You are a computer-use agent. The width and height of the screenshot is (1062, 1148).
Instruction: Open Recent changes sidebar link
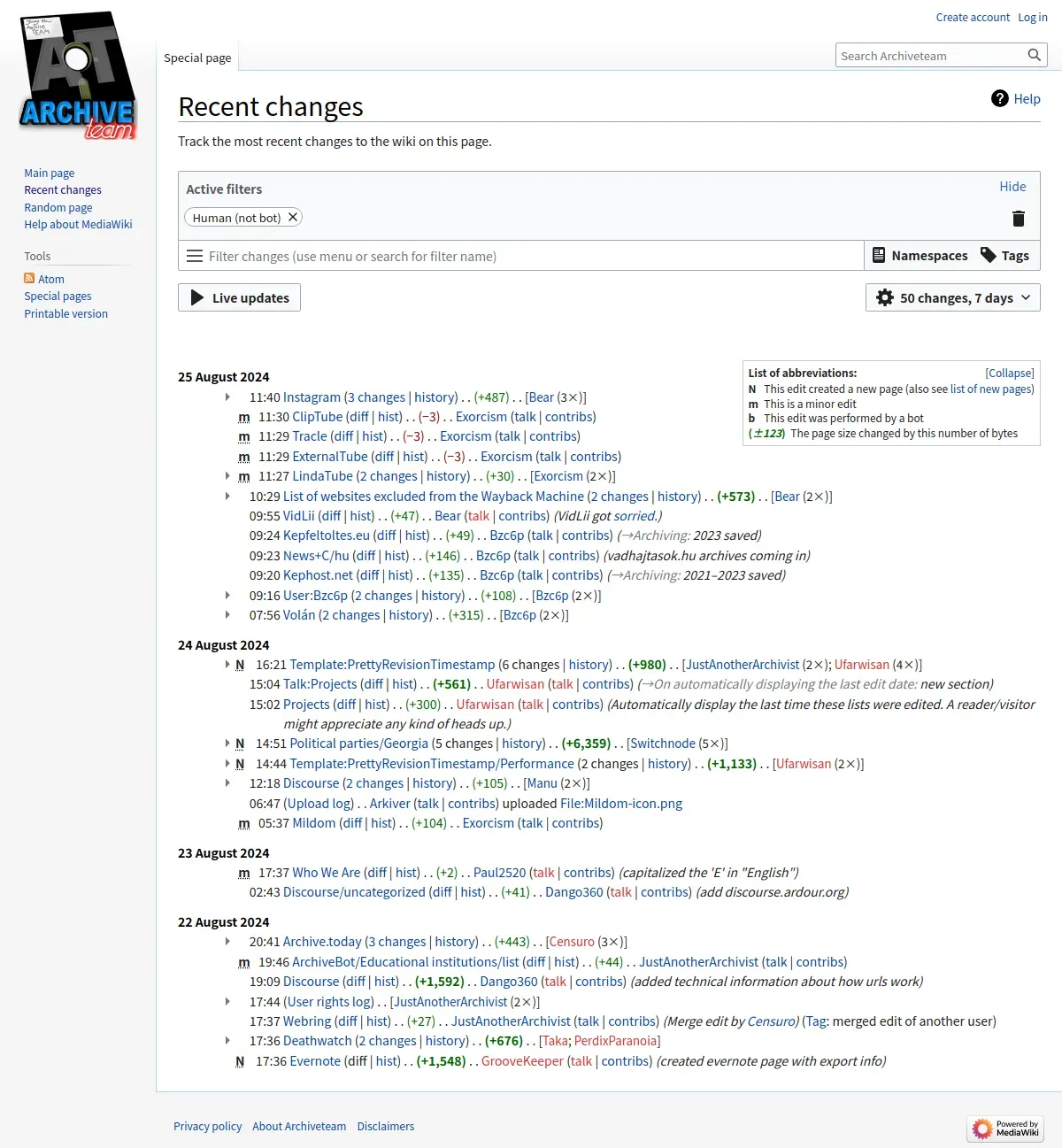[63, 190]
